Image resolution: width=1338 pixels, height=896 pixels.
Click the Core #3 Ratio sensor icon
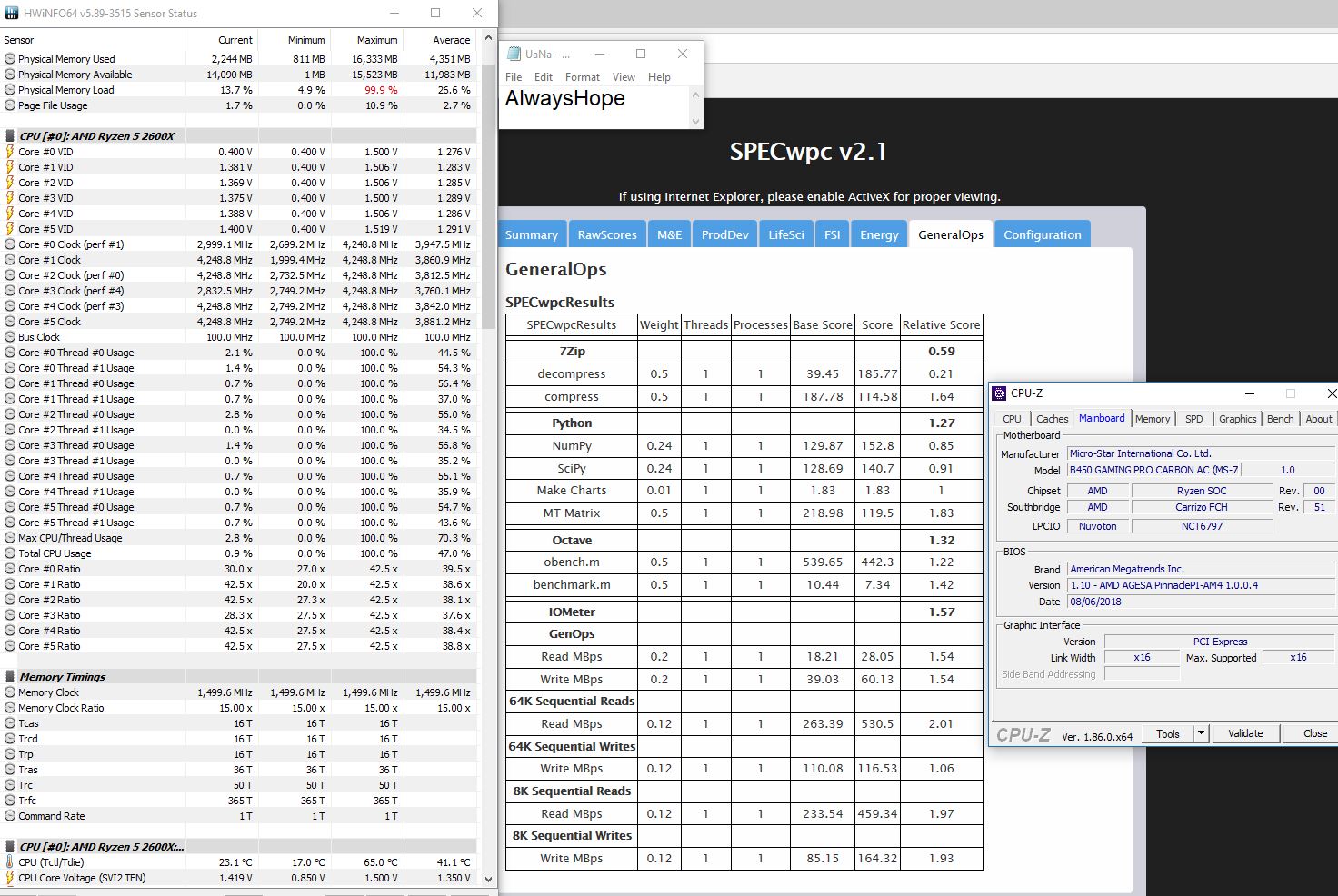coord(10,615)
